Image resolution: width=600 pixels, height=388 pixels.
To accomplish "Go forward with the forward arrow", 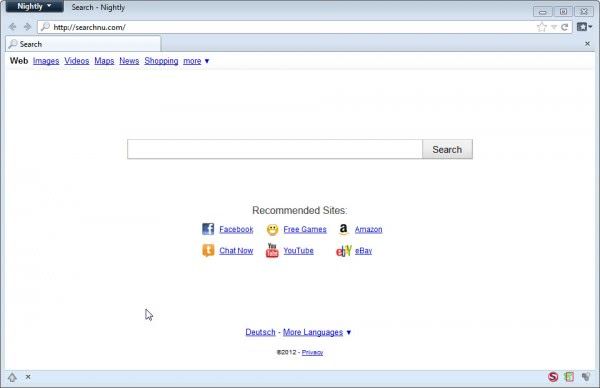I will pos(27,27).
